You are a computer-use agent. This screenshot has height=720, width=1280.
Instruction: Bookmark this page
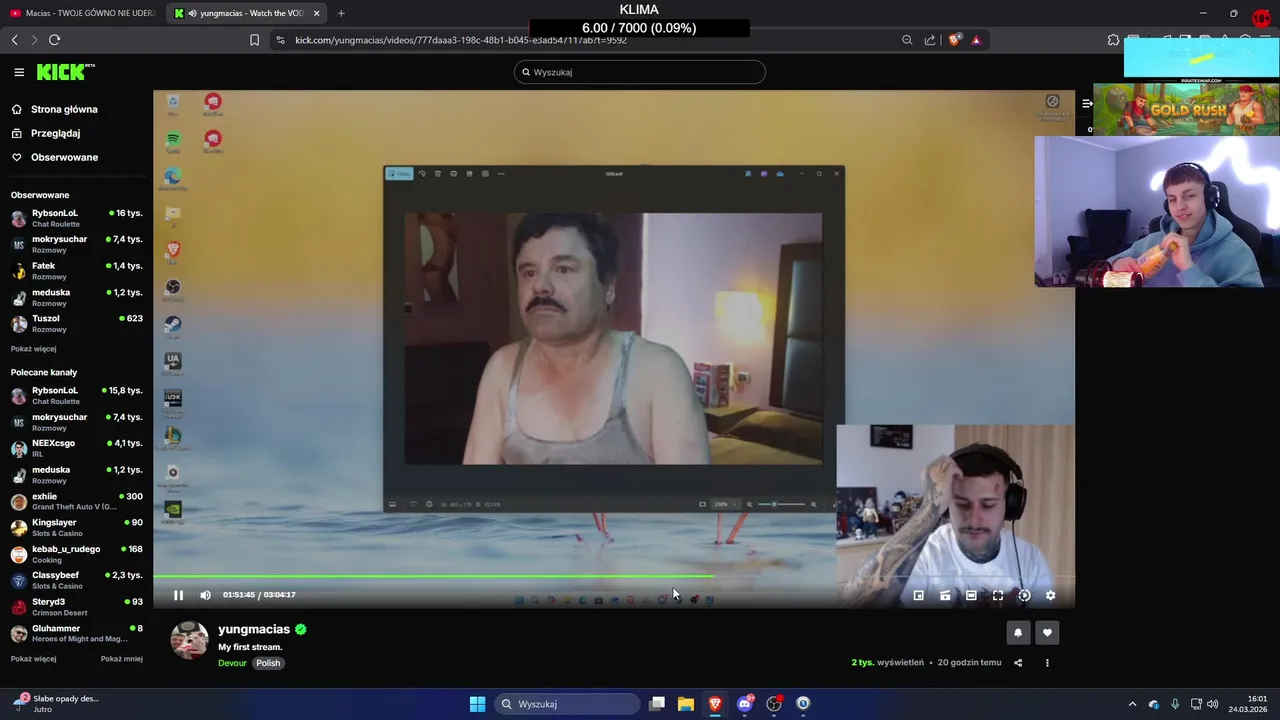coord(254,40)
